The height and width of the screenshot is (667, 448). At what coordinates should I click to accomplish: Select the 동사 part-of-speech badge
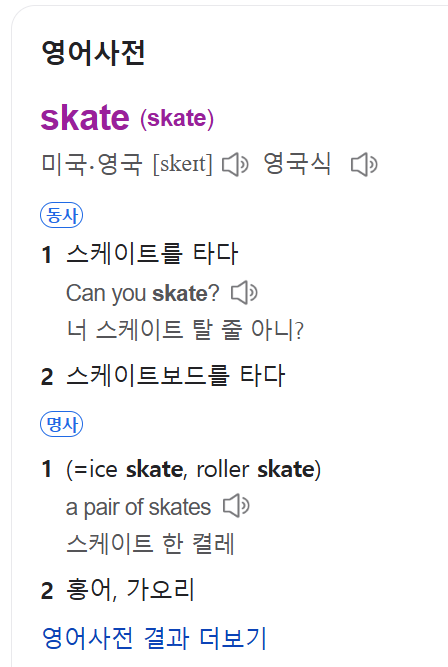(x=62, y=215)
